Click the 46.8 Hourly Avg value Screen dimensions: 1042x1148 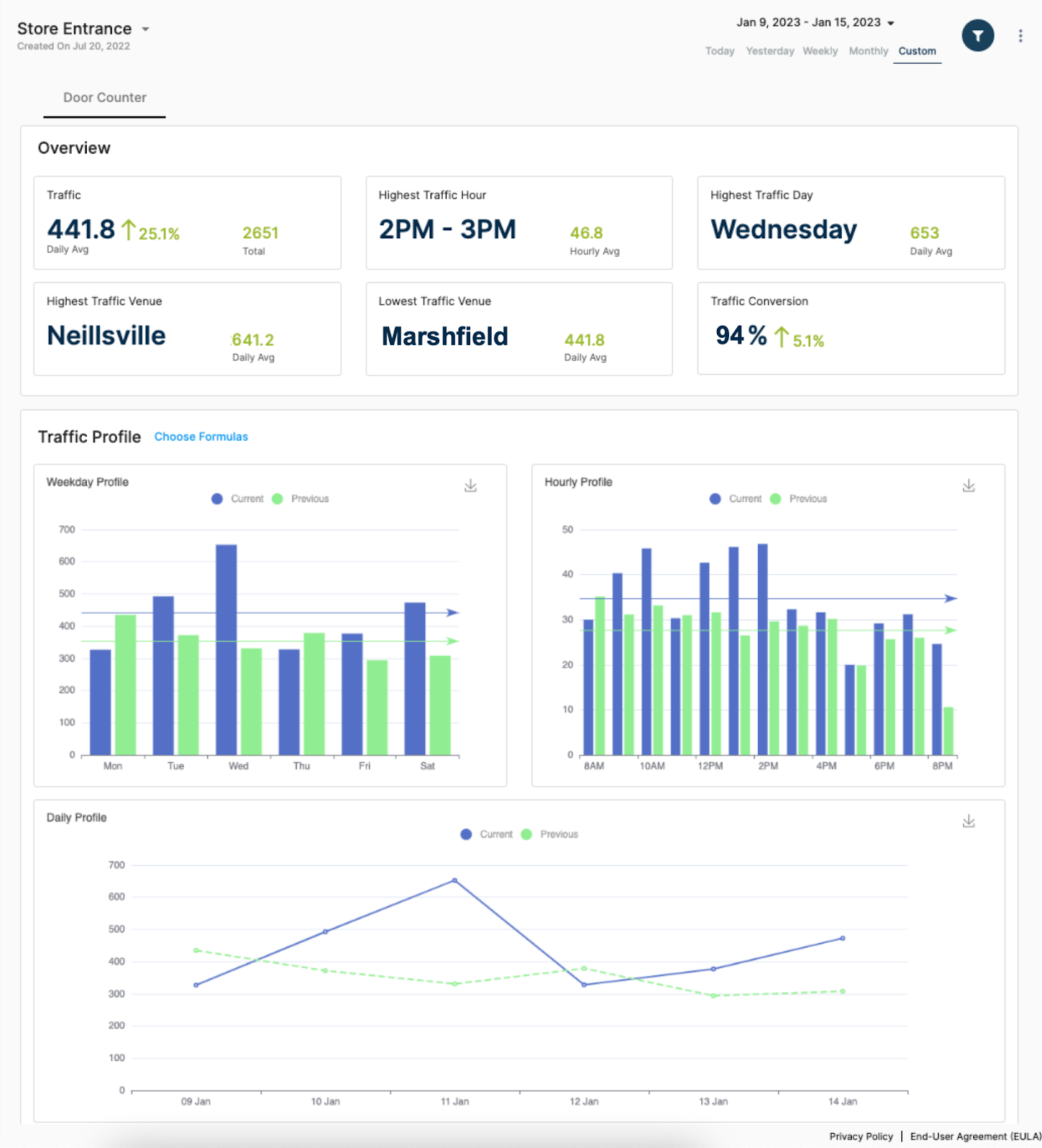586,233
